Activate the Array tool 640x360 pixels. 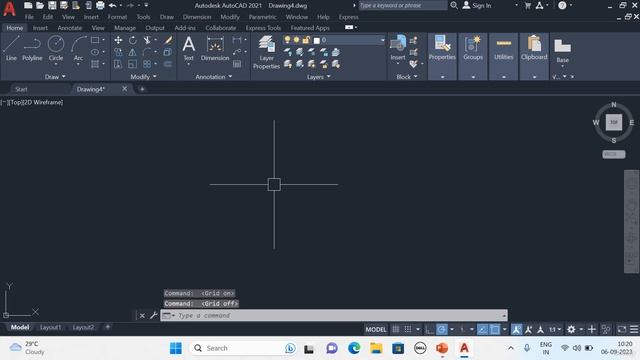pyautogui.click(x=147, y=64)
